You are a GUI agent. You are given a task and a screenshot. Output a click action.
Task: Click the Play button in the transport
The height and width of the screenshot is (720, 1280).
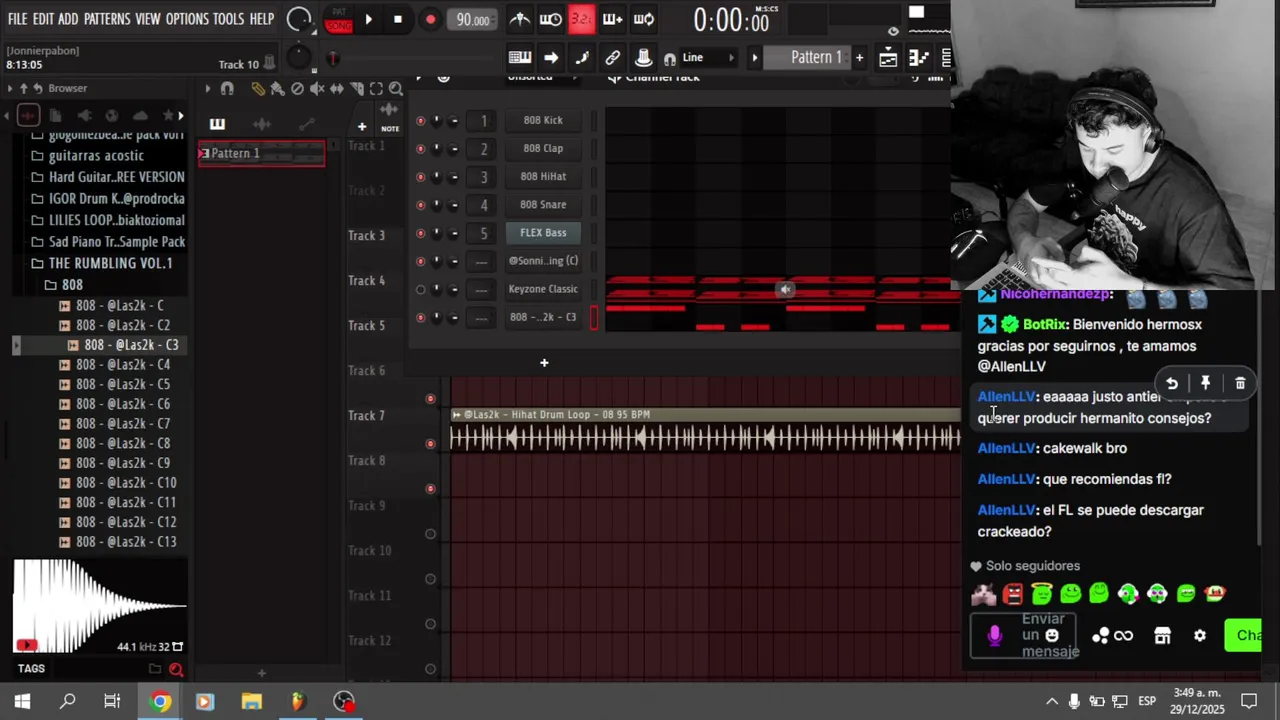(x=368, y=19)
